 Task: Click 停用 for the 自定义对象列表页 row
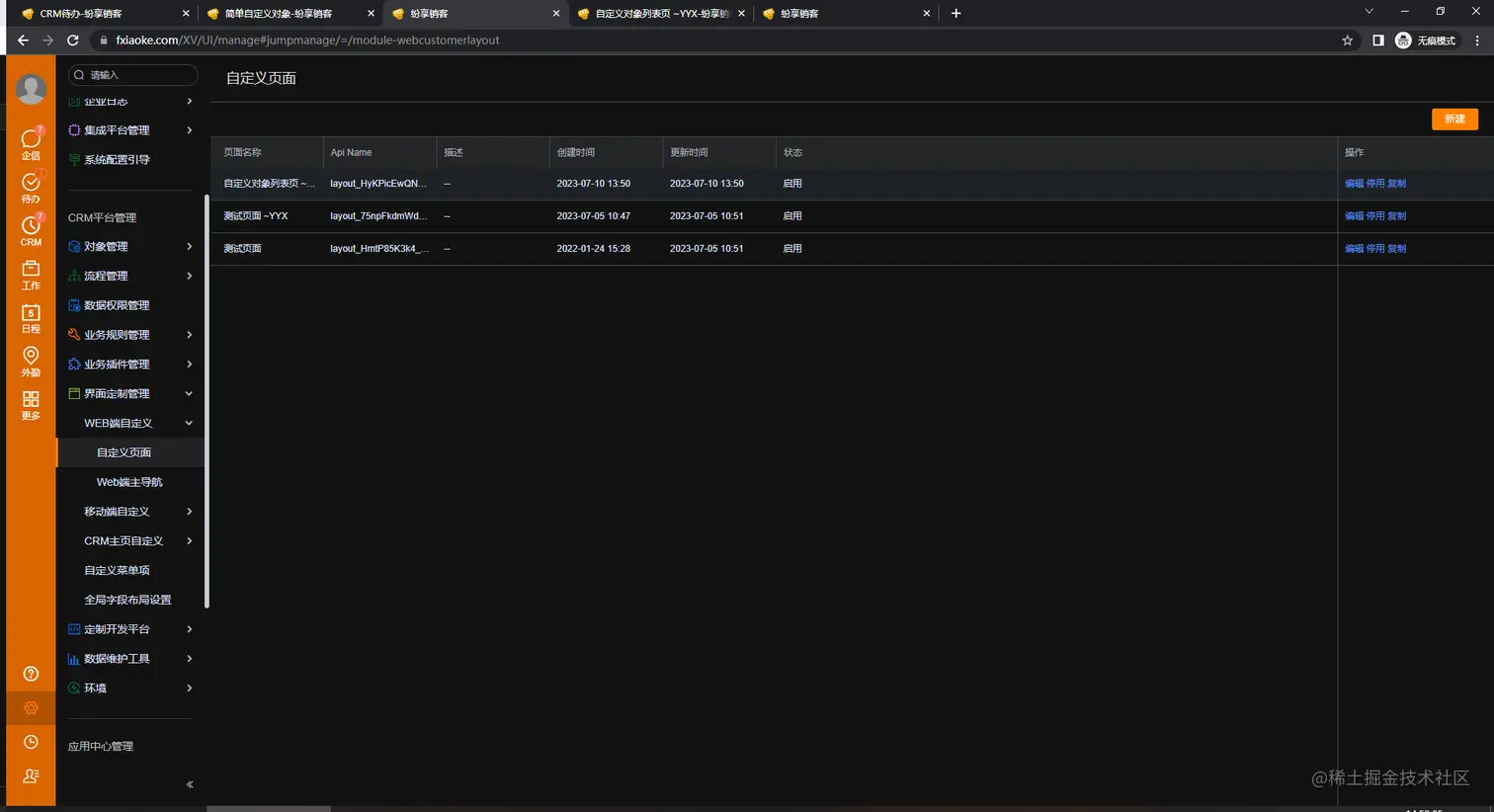pos(1375,184)
